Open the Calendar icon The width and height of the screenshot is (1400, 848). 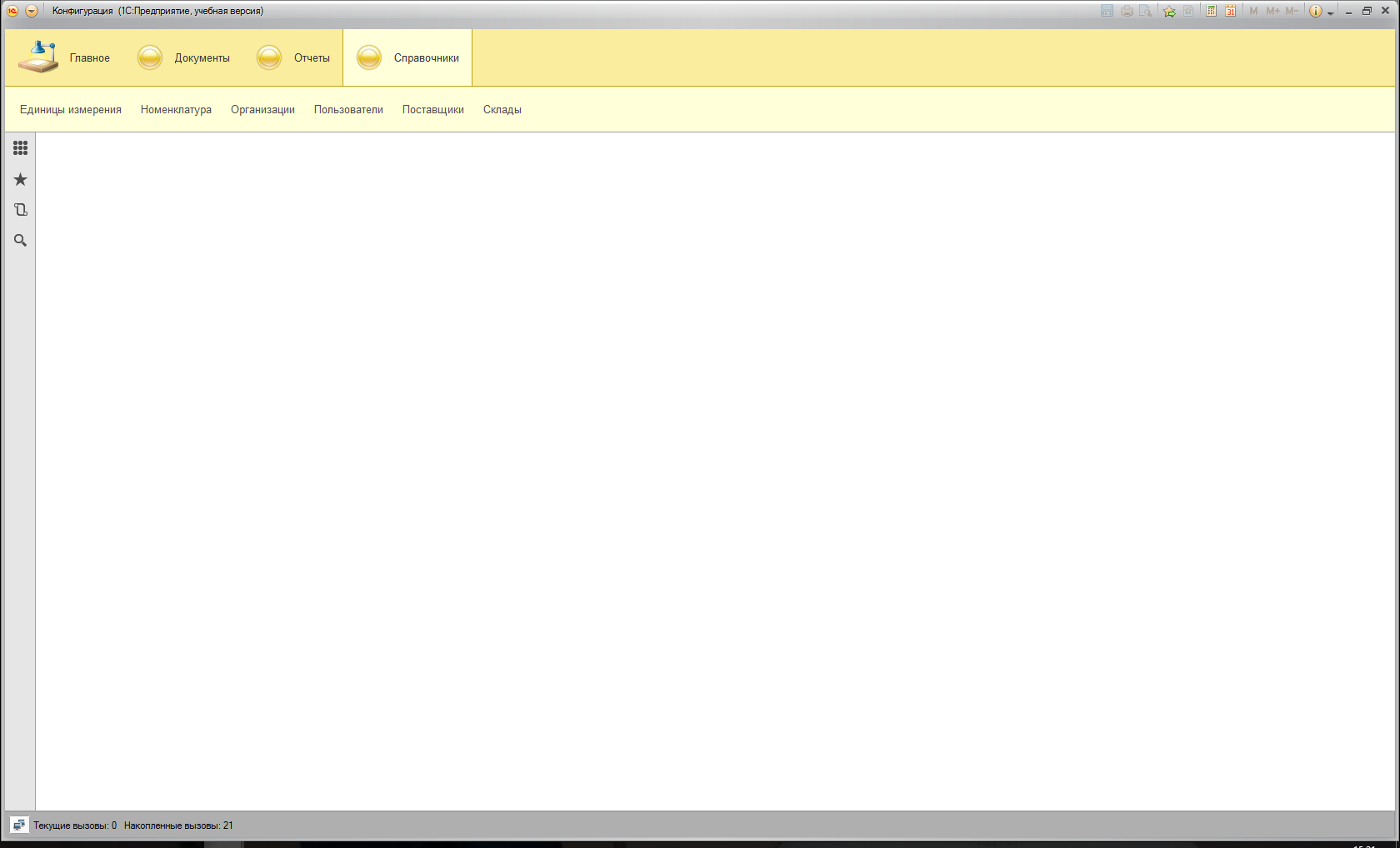(1231, 11)
